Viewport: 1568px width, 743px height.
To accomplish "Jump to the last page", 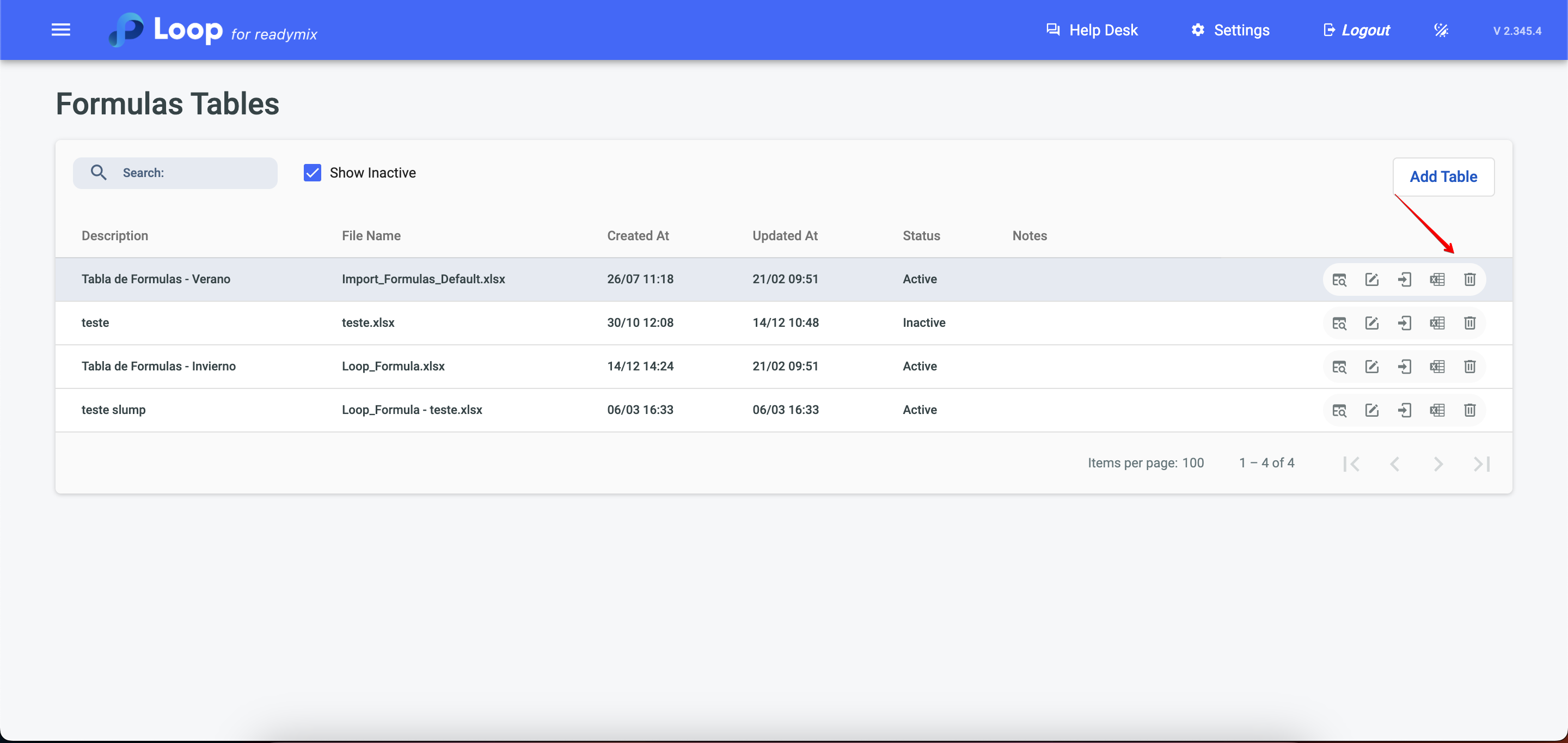I will point(1481,464).
